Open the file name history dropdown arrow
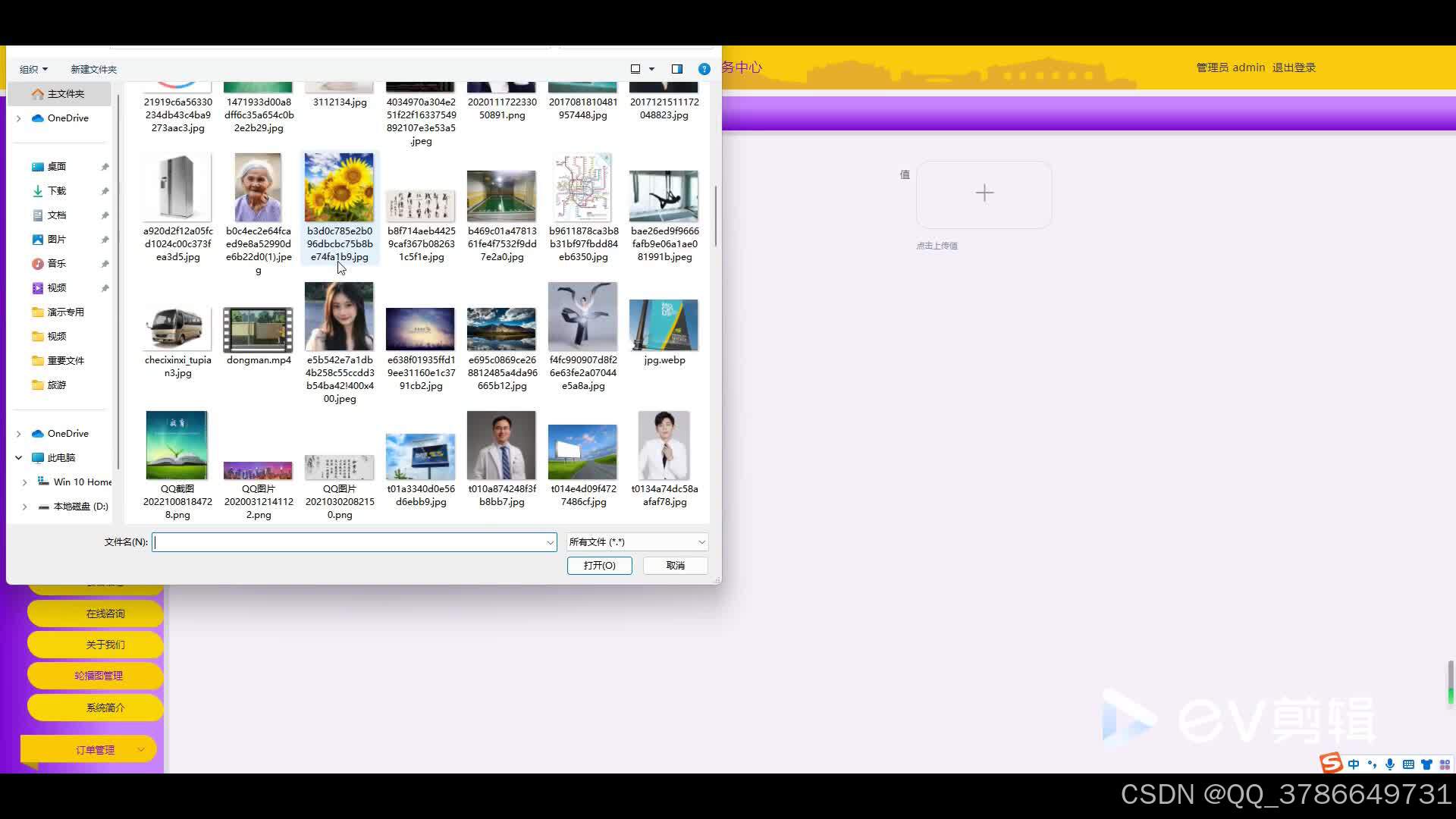This screenshot has height=819, width=1456. click(x=551, y=542)
